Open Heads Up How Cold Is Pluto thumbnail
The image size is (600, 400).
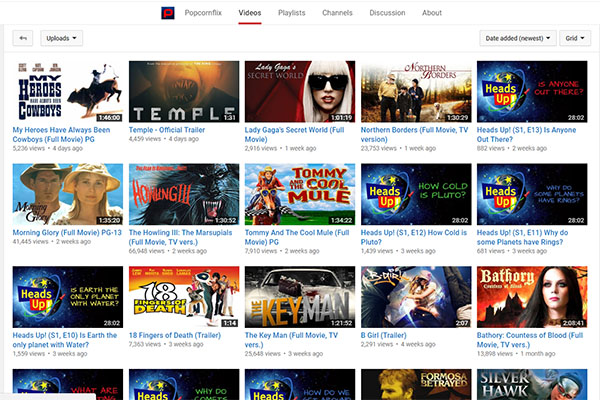click(416, 194)
